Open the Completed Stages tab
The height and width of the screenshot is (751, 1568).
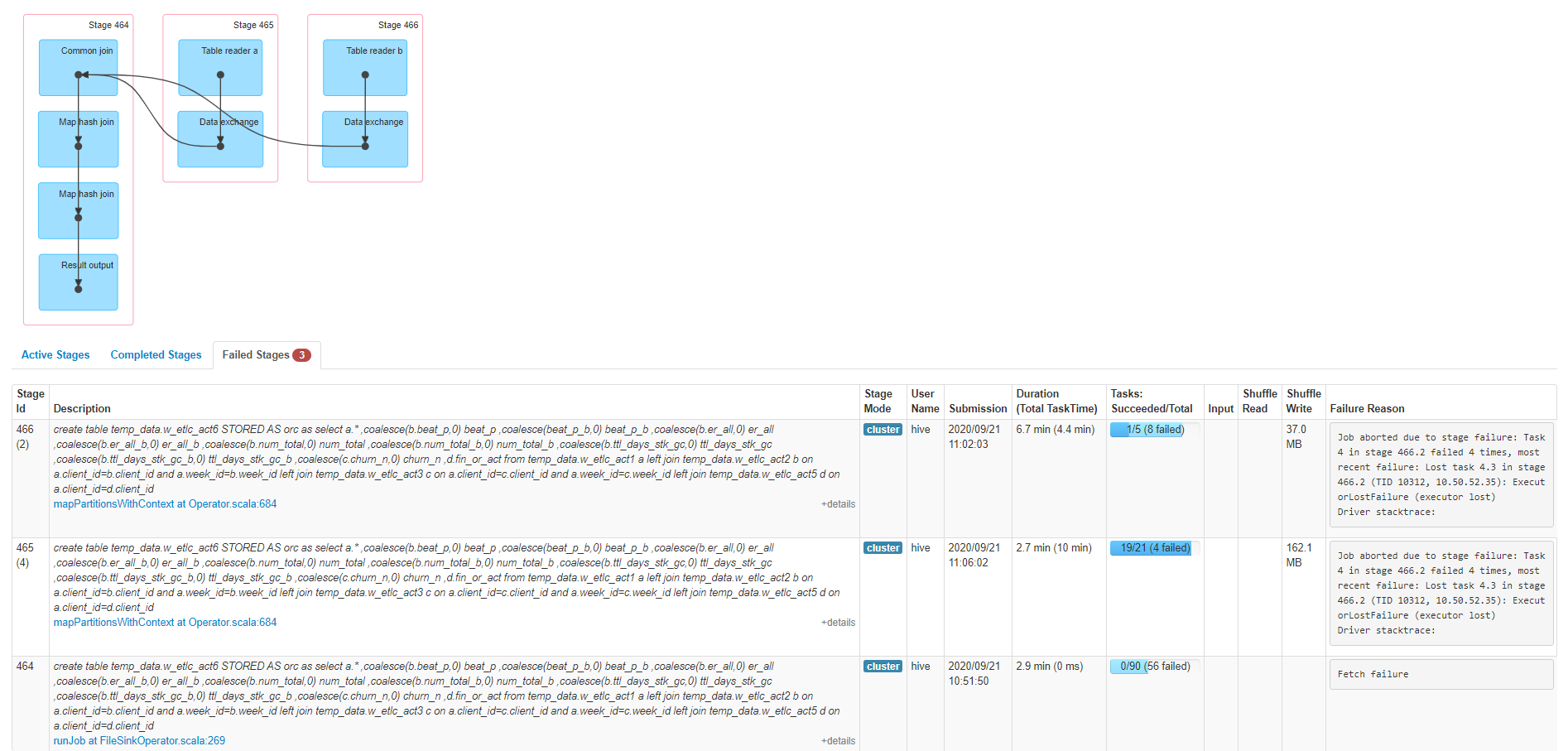click(156, 354)
